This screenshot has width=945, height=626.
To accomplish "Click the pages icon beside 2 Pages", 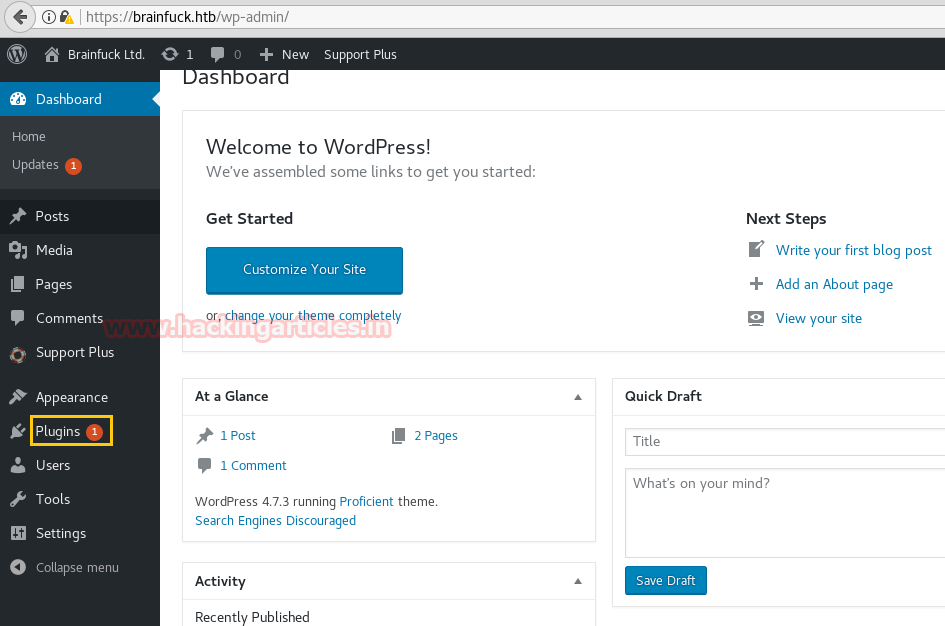I will (x=398, y=436).
